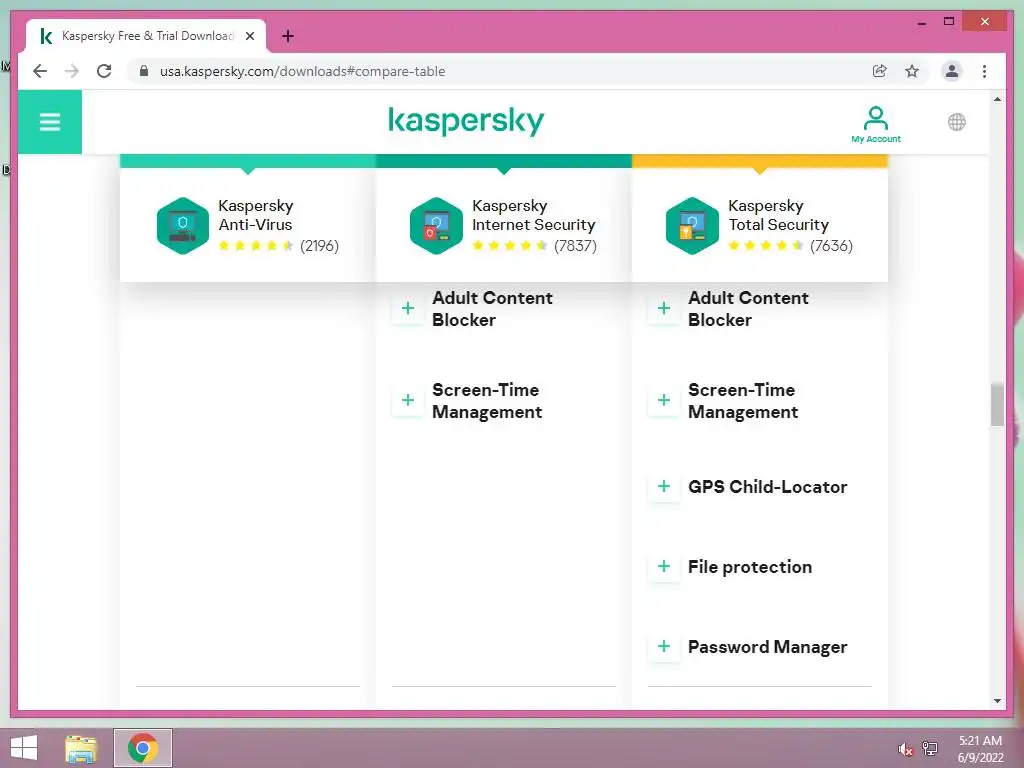Click the Kaspersky logo
Screen dimensions: 1024x768
[466, 121]
